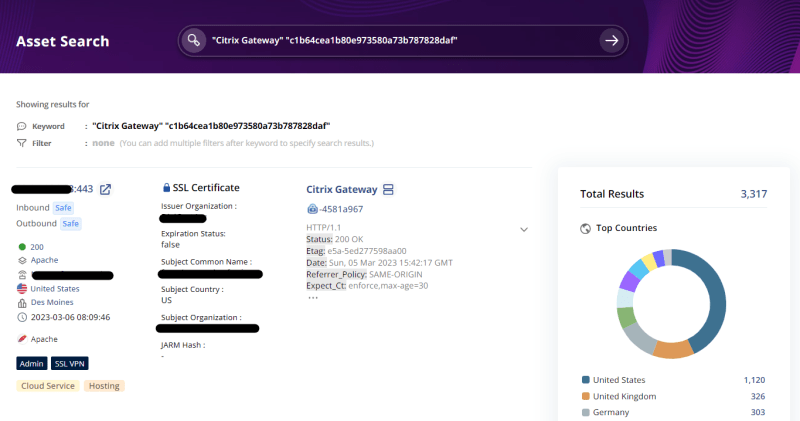Click the Keyword speech bubble icon

click(21, 126)
